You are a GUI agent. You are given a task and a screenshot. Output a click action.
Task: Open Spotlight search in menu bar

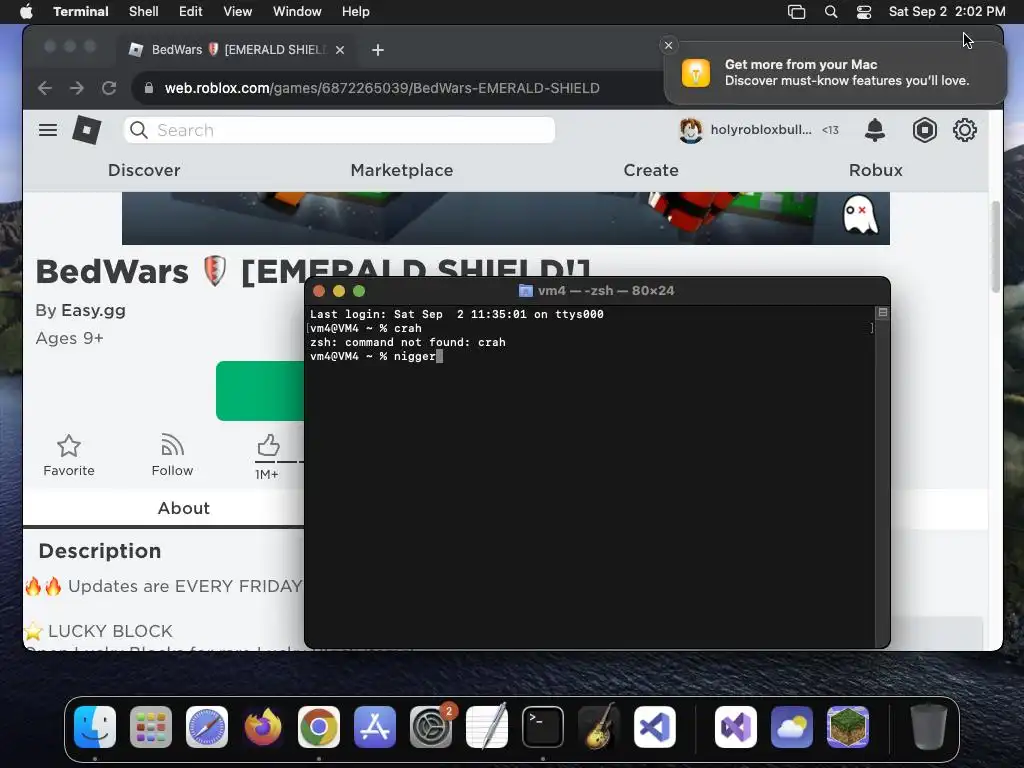click(x=831, y=12)
